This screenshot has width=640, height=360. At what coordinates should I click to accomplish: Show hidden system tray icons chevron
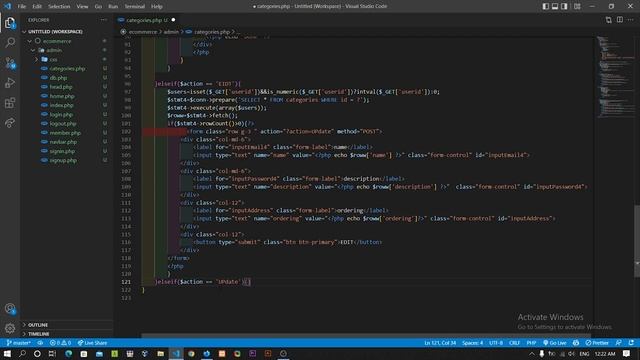531,353
